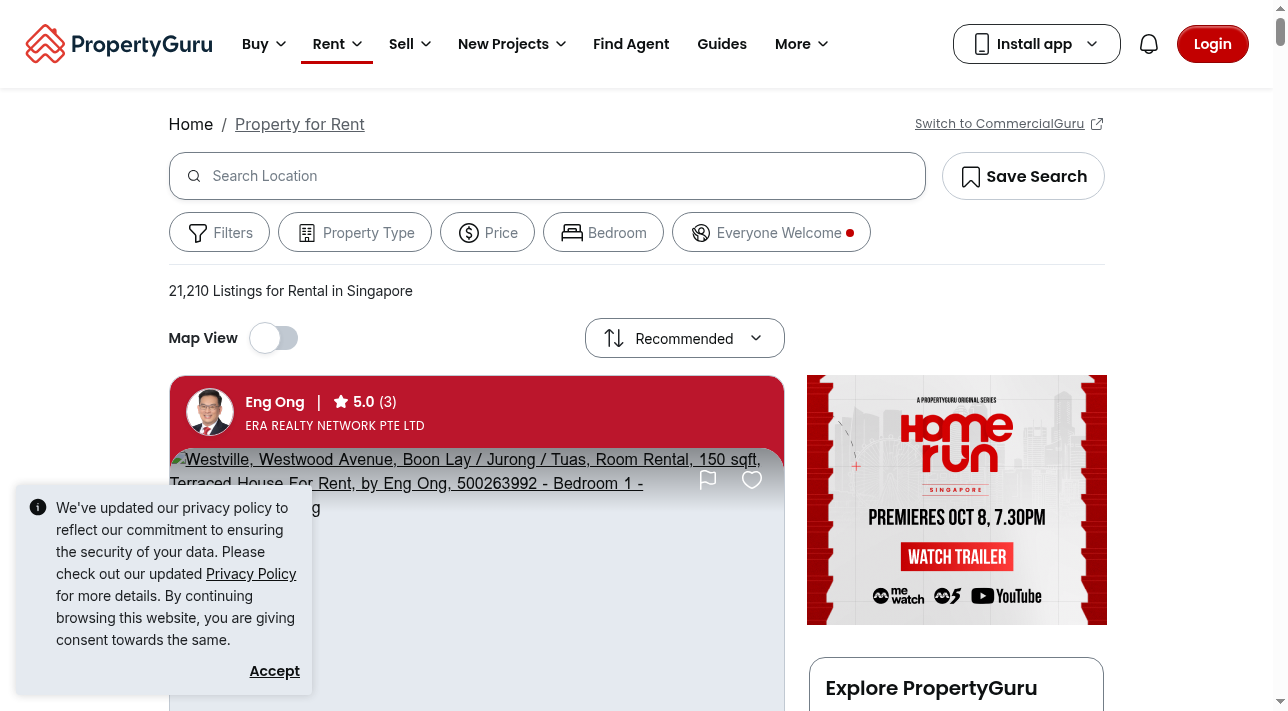Click the dollar Price icon
This screenshot has width=1288, height=711.
[x=469, y=233]
